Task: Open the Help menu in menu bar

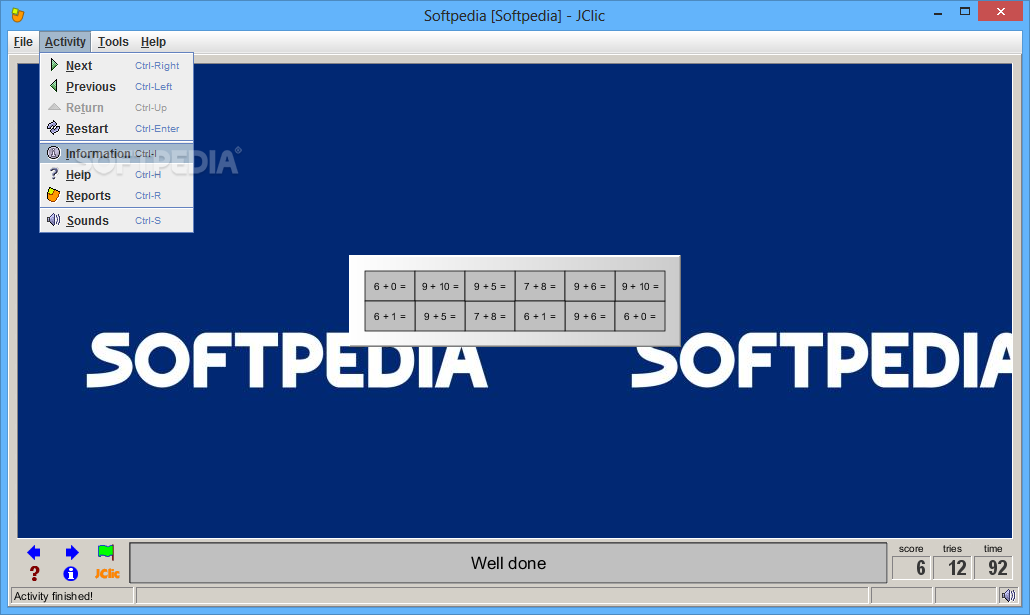Action: 153,41
